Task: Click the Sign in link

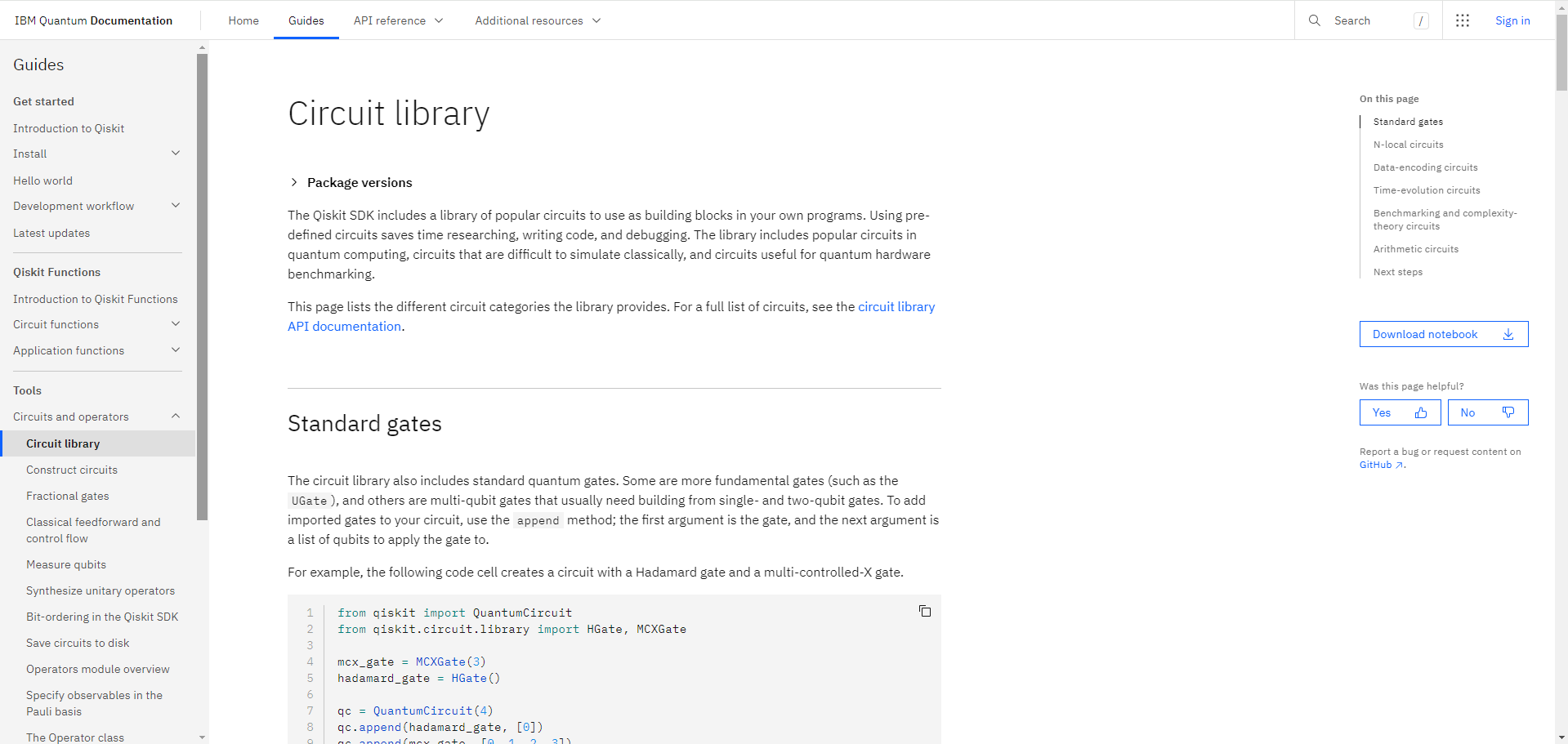Action: 1512,20
